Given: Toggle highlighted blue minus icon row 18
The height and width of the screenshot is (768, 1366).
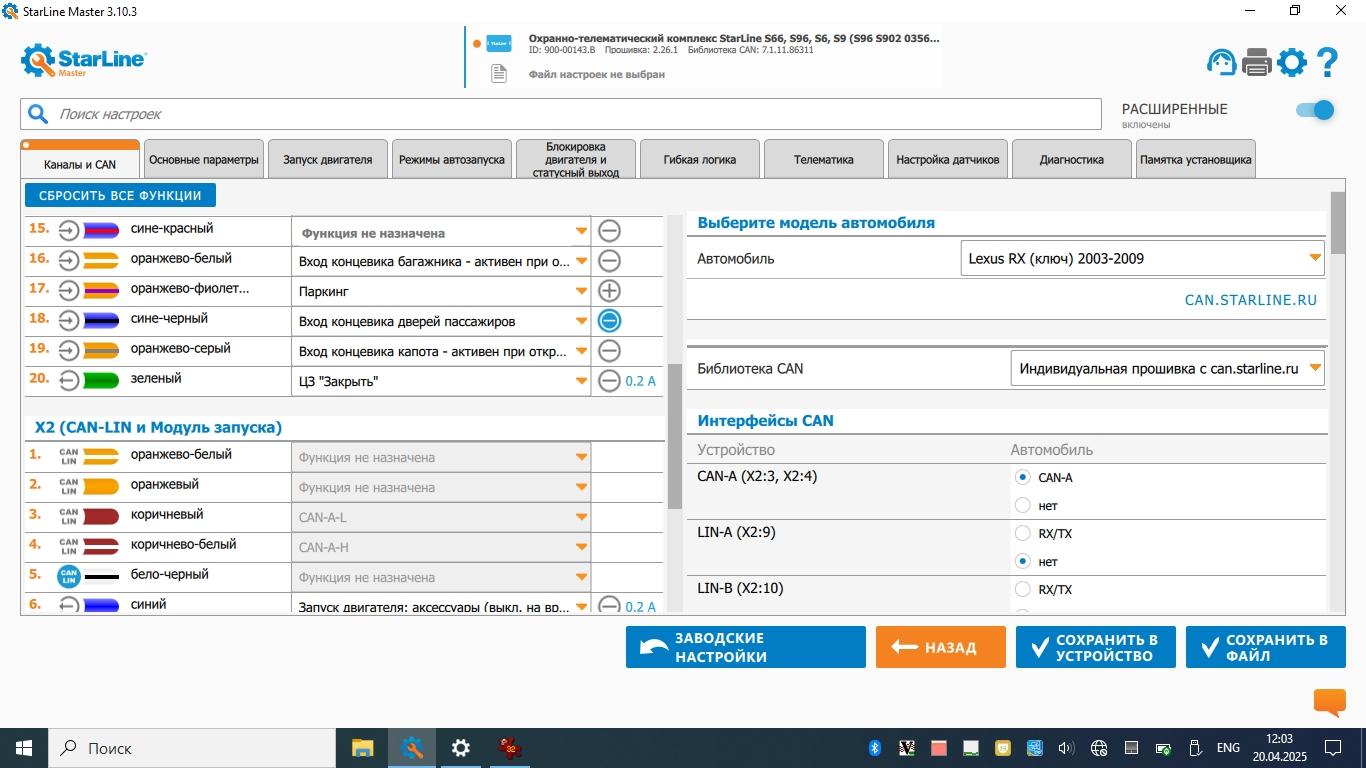Looking at the screenshot, I should click(x=609, y=321).
